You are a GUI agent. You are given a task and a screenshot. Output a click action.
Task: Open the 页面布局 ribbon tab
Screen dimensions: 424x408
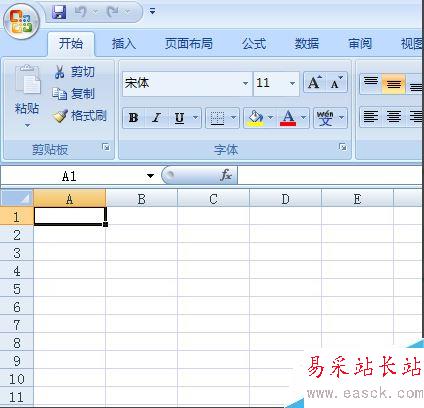pyautogui.click(x=189, y=44)
